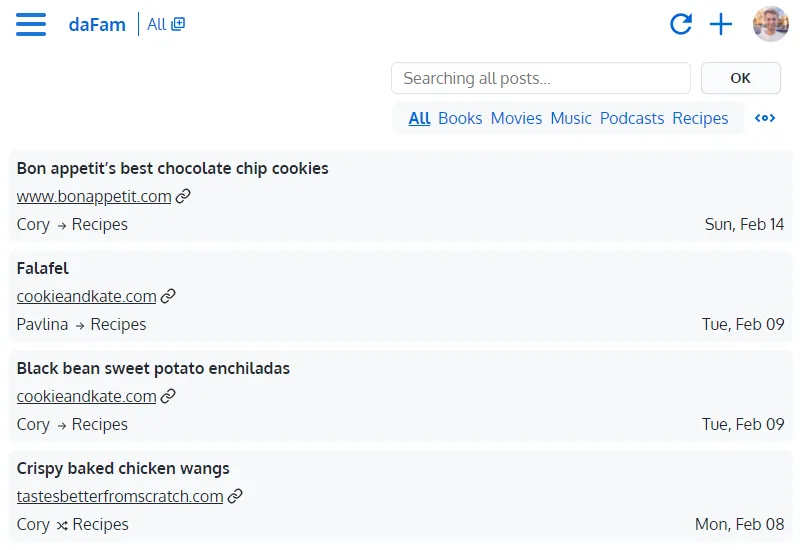This screenshot has height=550, width=801.
Task: Open the www.bonappetit.com link
Action: (94, 196)
